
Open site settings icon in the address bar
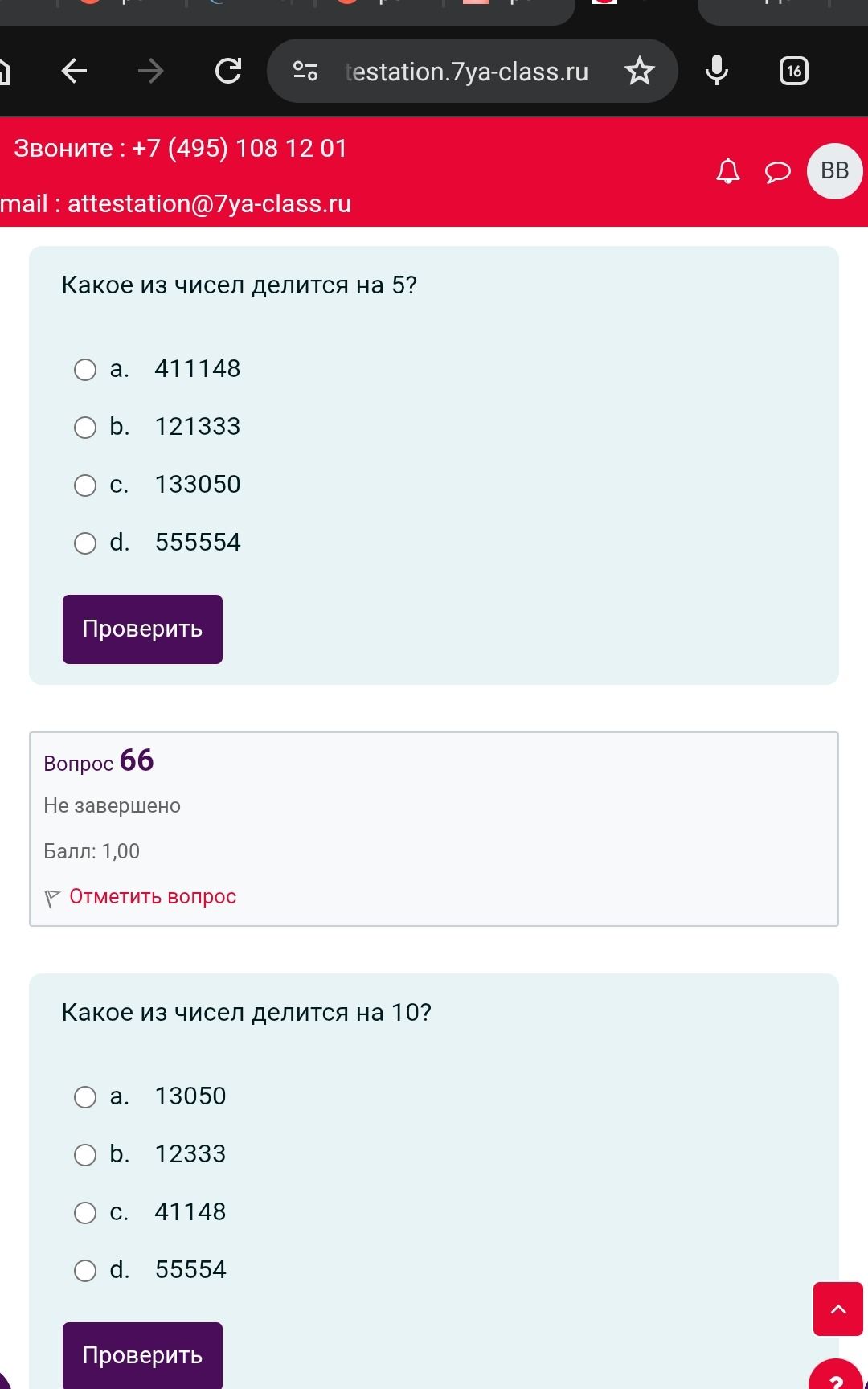click(x=305, y=72)
